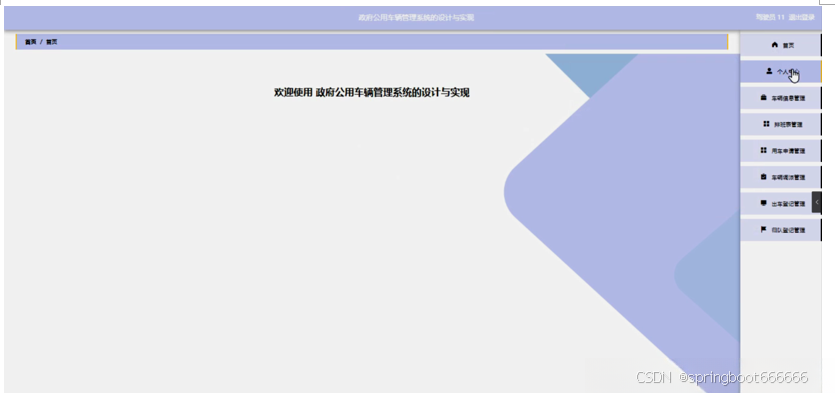Screen dimensions: 835x393
Task: Open the 归队登记管理 menu item
Action: click(x=781, y=230)
